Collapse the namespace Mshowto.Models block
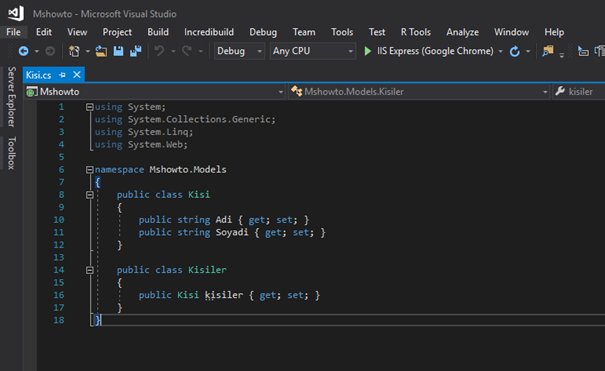This screenshot has width=605, height=371. click(90, 169)
